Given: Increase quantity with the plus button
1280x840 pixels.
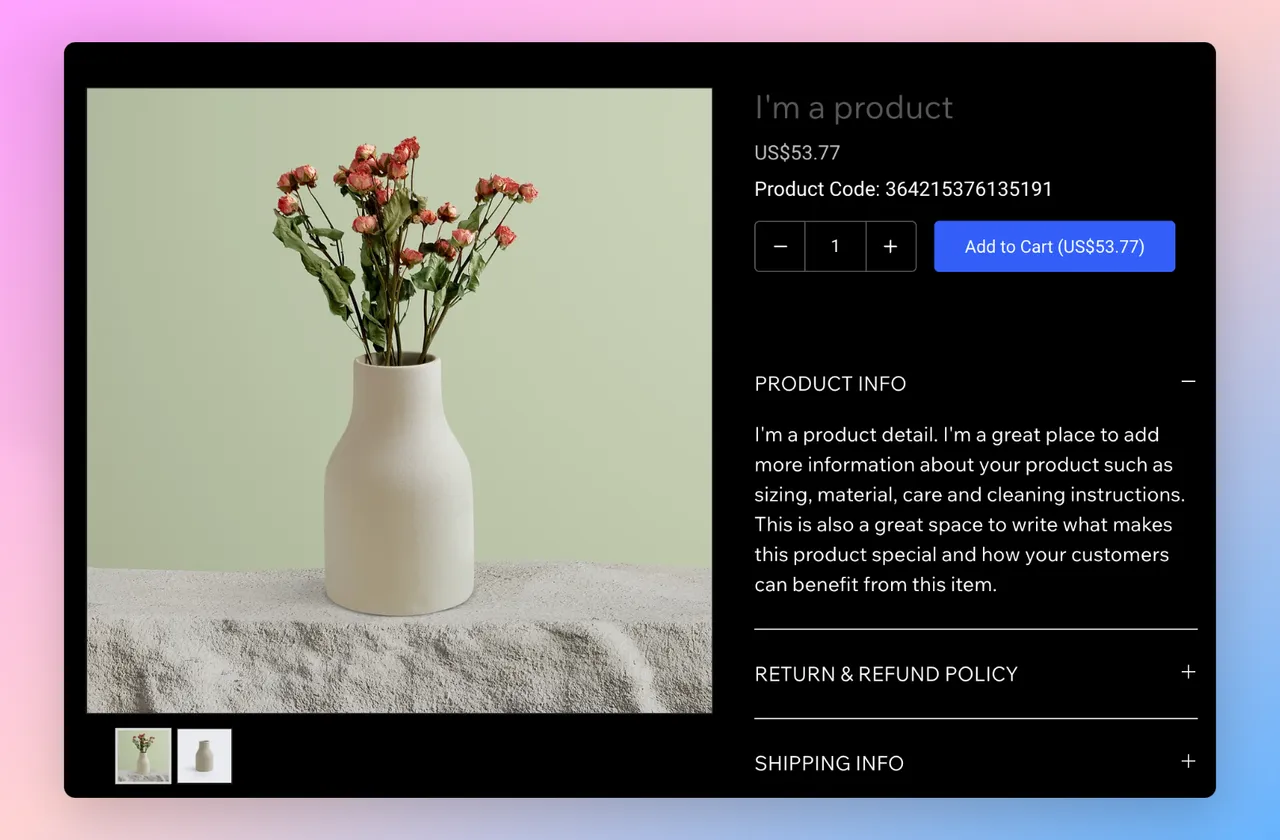Looking at the screenshot, I should click(890, 247).
